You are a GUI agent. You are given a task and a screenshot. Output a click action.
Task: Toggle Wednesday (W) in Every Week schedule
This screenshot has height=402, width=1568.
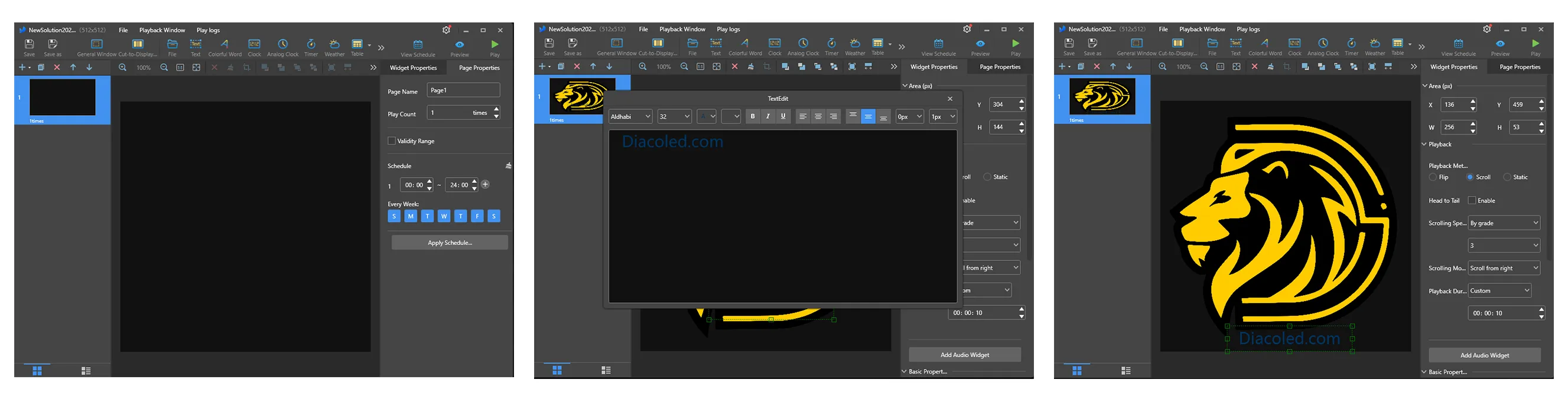click(444, 216)
